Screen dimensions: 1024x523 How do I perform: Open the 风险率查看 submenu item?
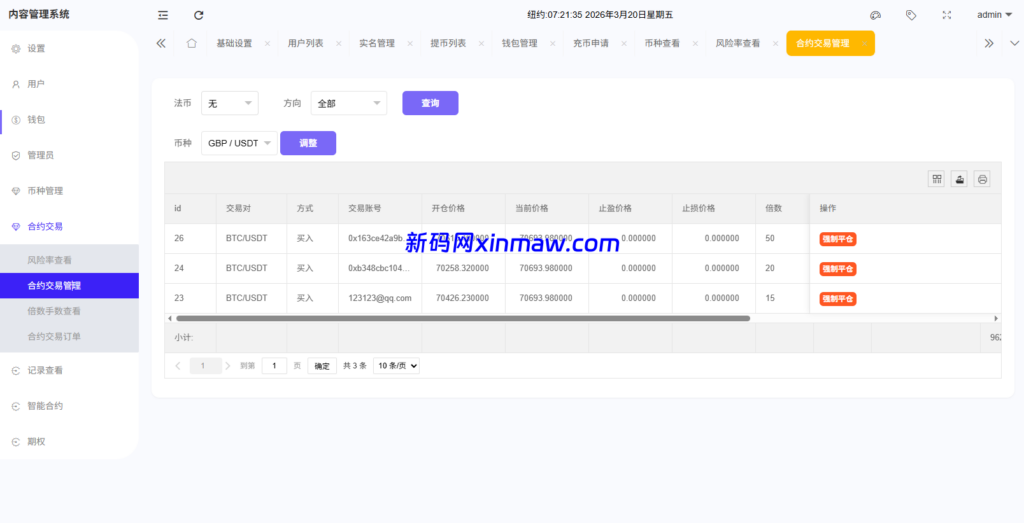[x=69, y=260]
